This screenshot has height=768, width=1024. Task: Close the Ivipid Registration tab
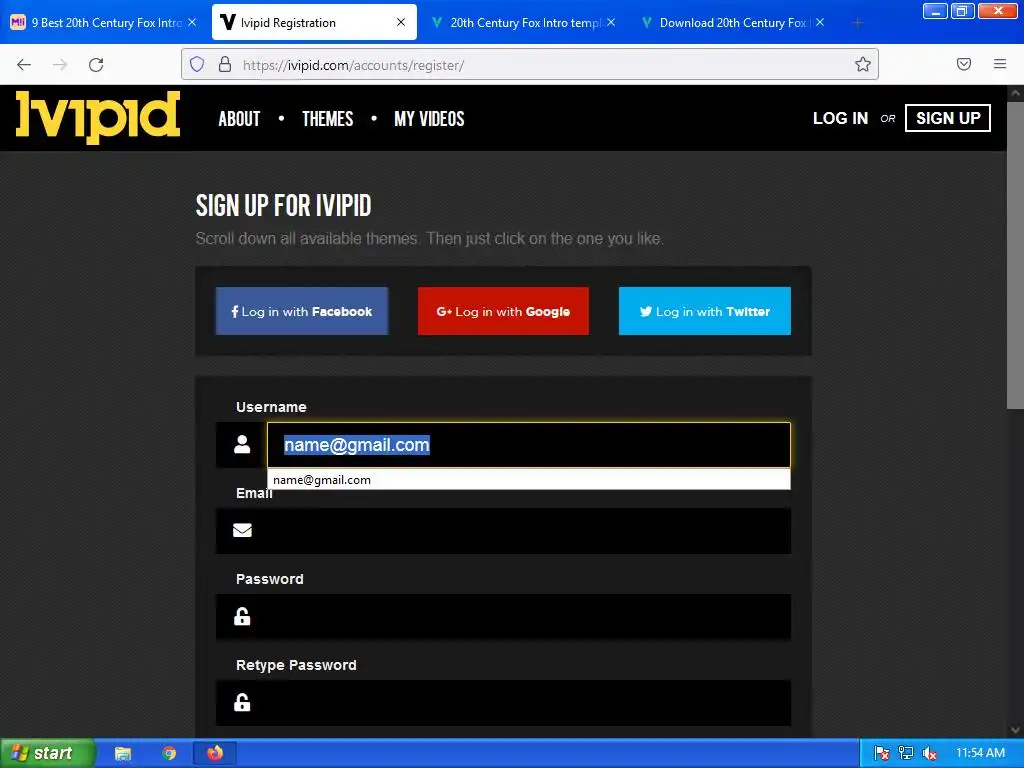point(401,22)
